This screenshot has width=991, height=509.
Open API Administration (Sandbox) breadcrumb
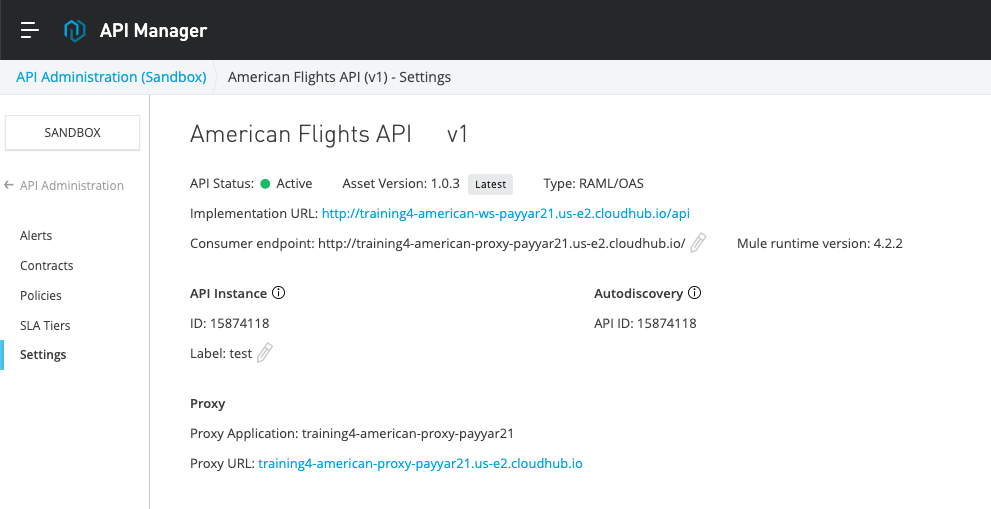click(x=111, y=77)
